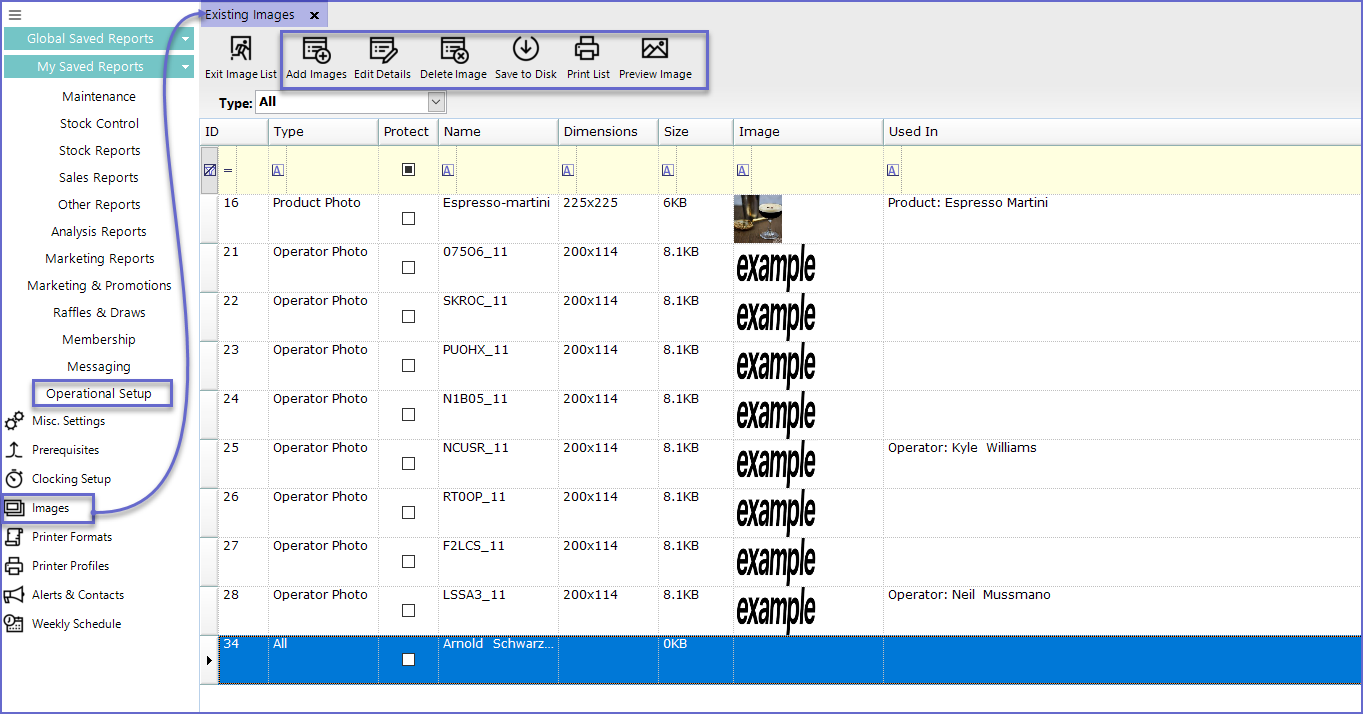Toggle Protect checkbox for the LSSA3_11 row

tap(408, 611)
